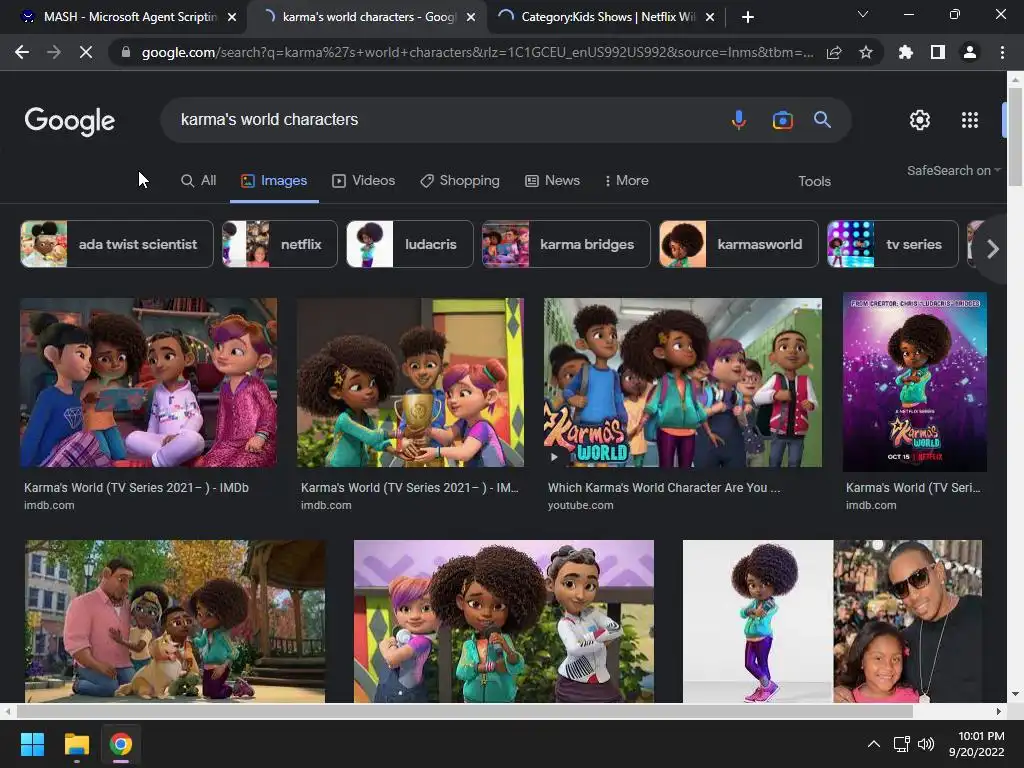The height and width of the screenshot is (768, 1024).
Task: Select ada twist scientist chip
Action: click(117, 244)
